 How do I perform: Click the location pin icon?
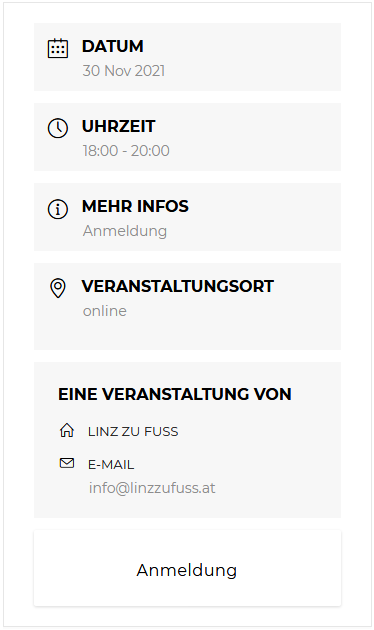pos(58,288)
